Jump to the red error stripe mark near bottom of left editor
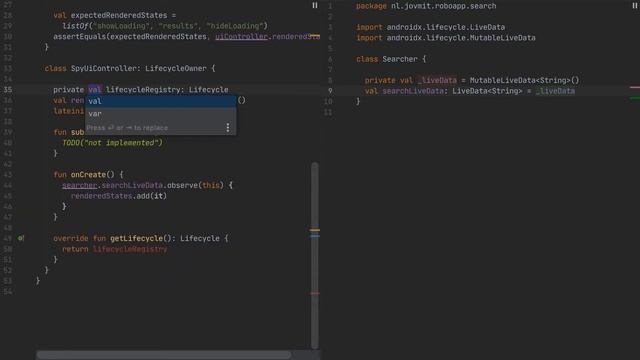This screenshot has width=640, height=360. [x=315, y=293]
